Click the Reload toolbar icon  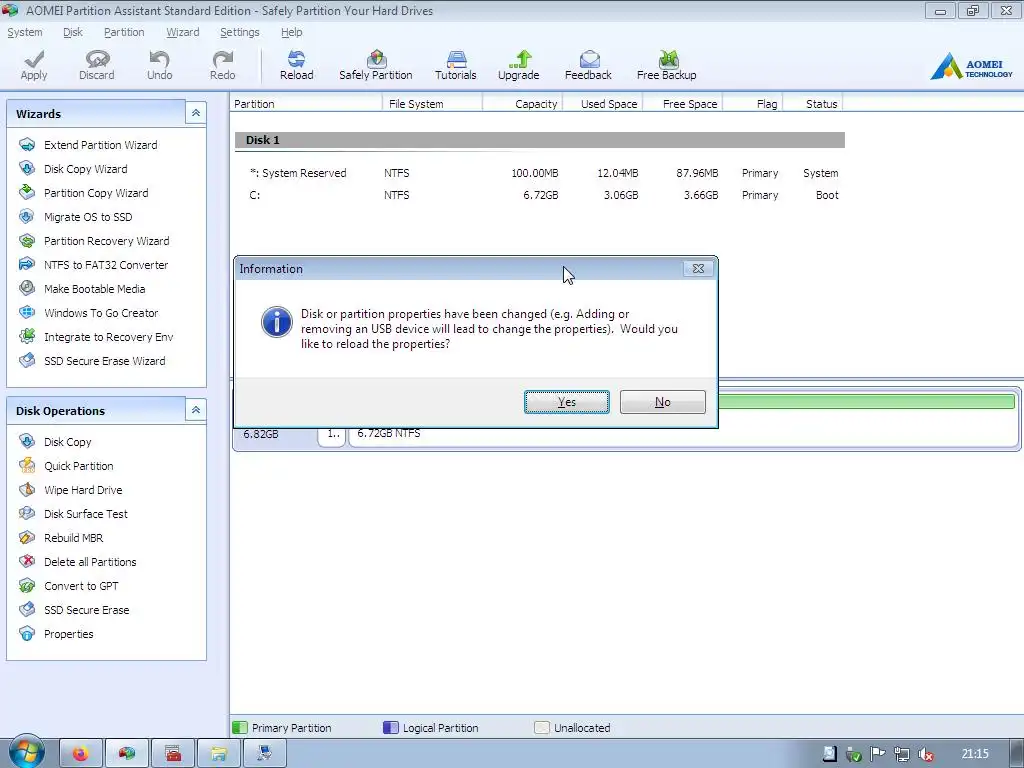[296, 65]
